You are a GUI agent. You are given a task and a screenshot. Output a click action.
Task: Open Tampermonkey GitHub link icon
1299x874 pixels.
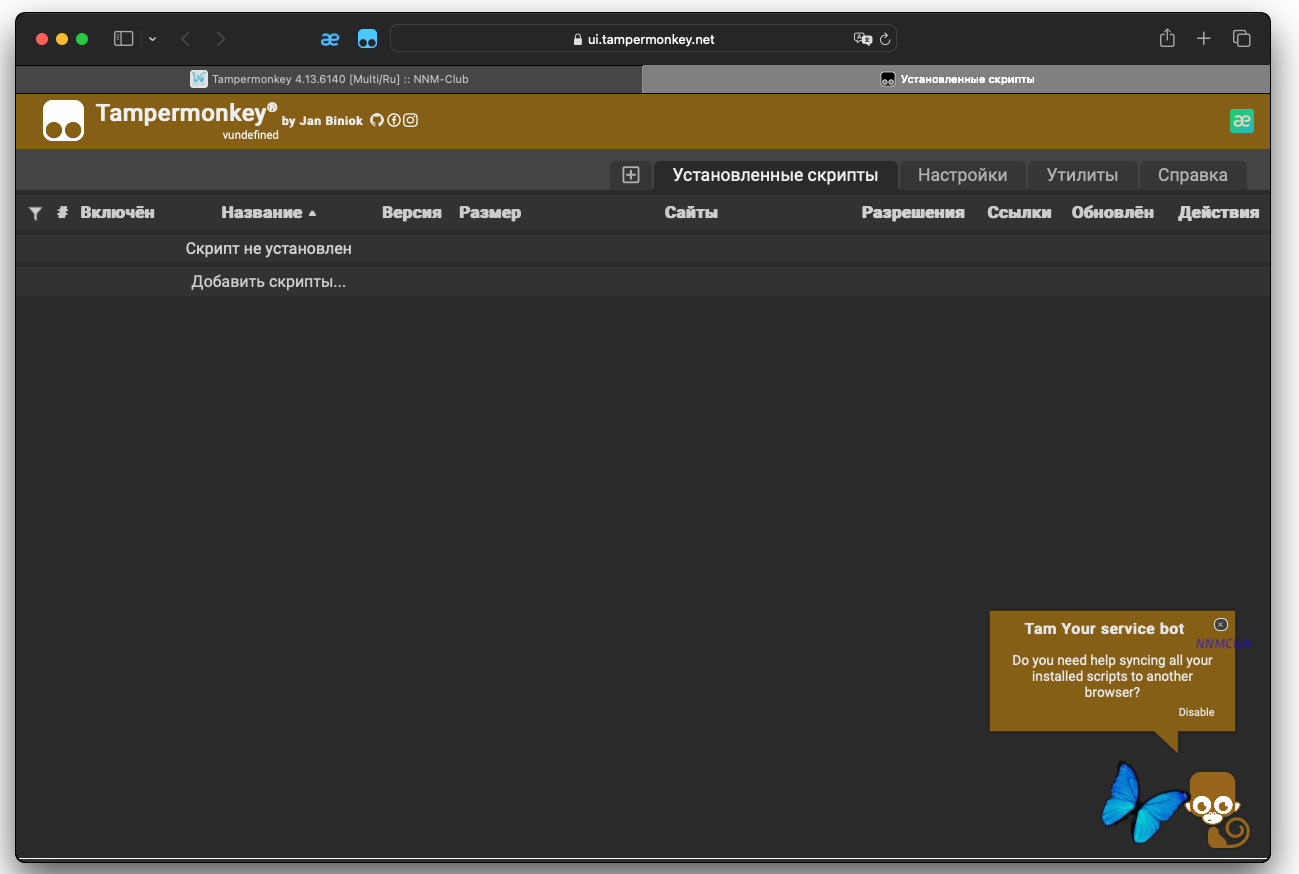377,120
